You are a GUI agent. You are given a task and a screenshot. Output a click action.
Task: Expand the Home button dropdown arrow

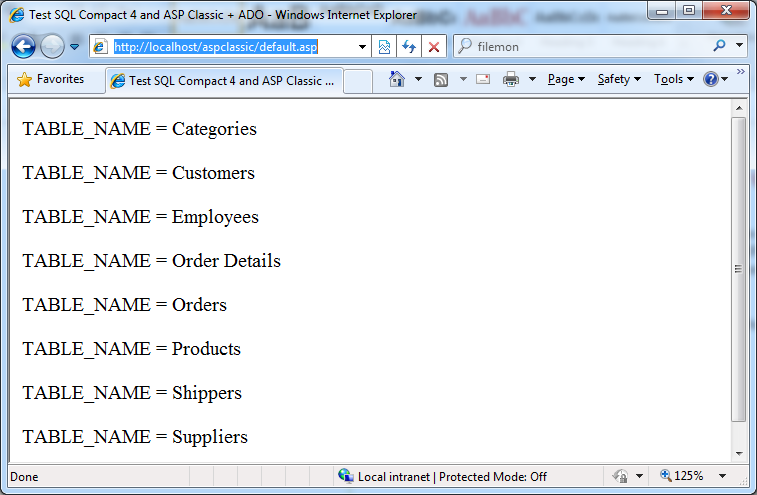(419, 79)
